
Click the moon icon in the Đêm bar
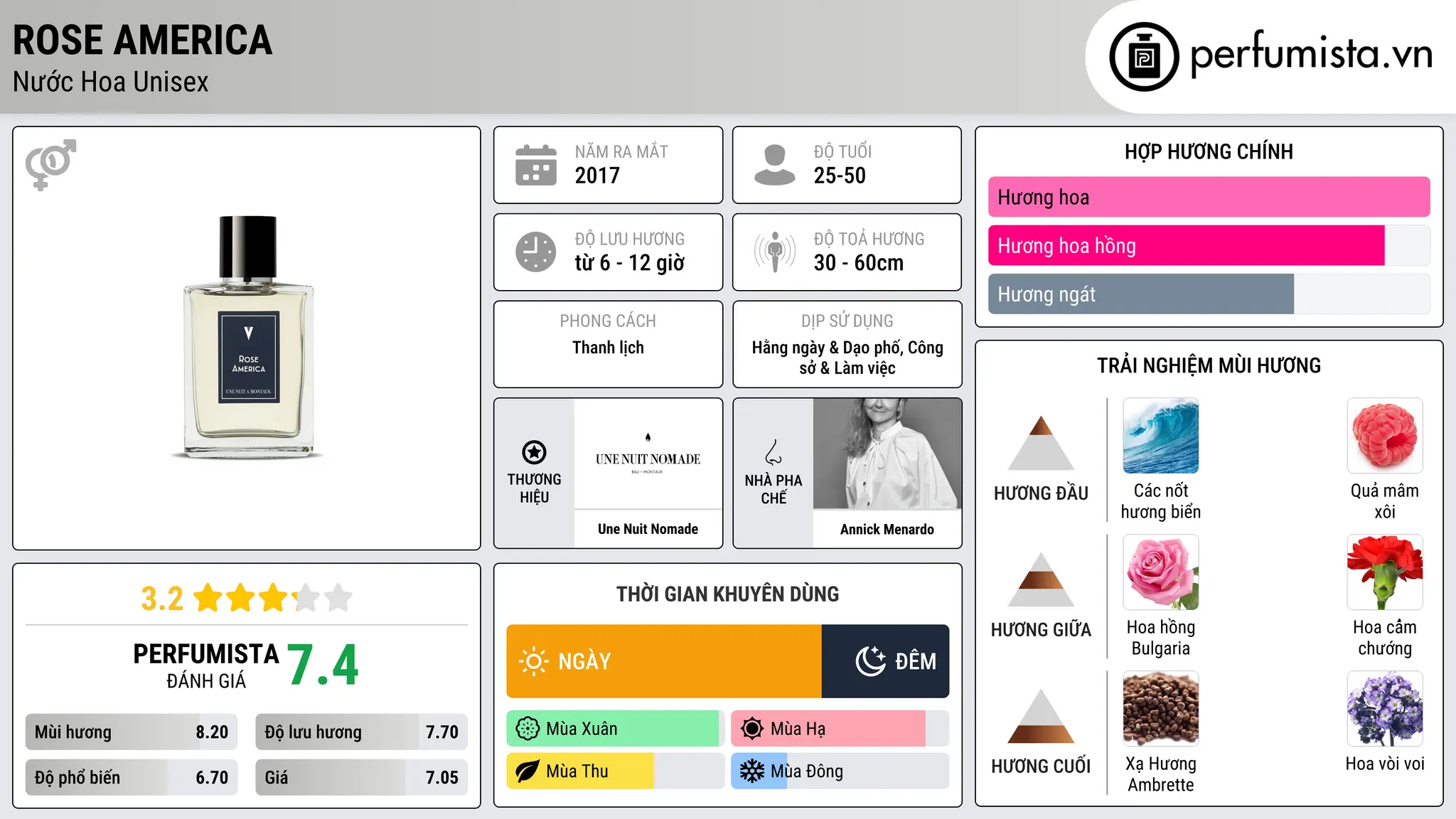coord(870,661)
